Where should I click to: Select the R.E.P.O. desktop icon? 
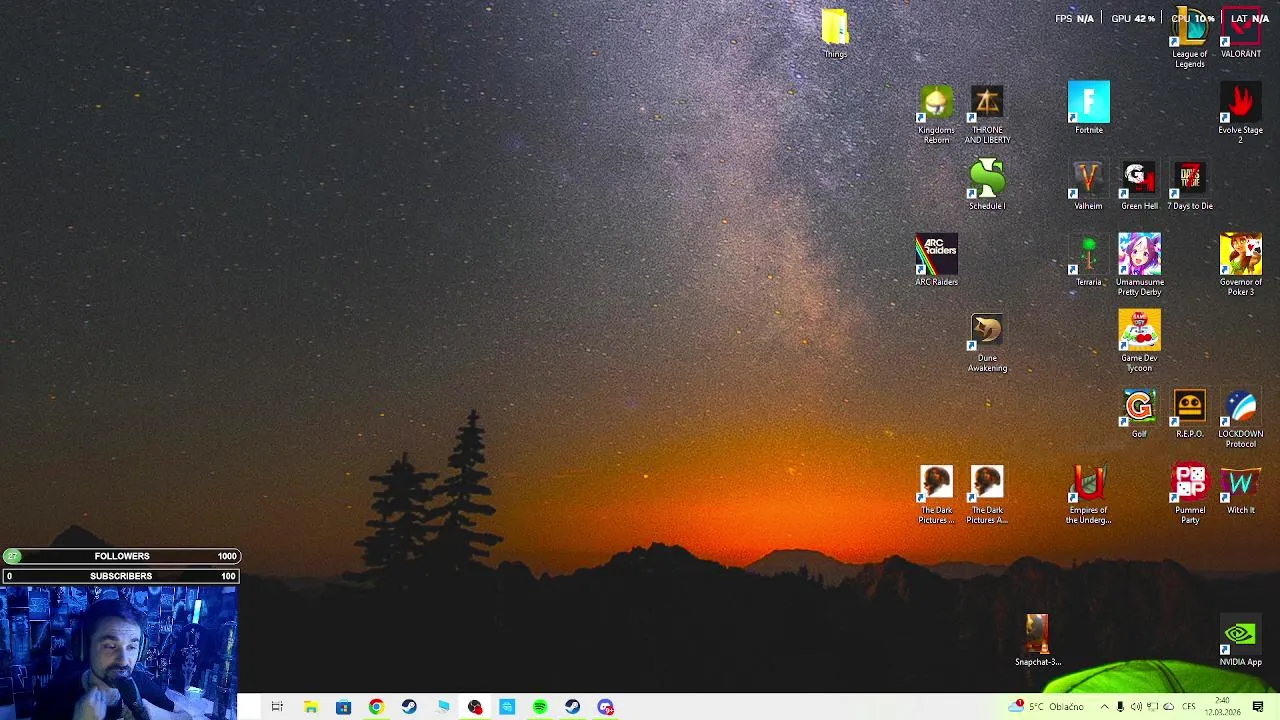pos(1190,413)
